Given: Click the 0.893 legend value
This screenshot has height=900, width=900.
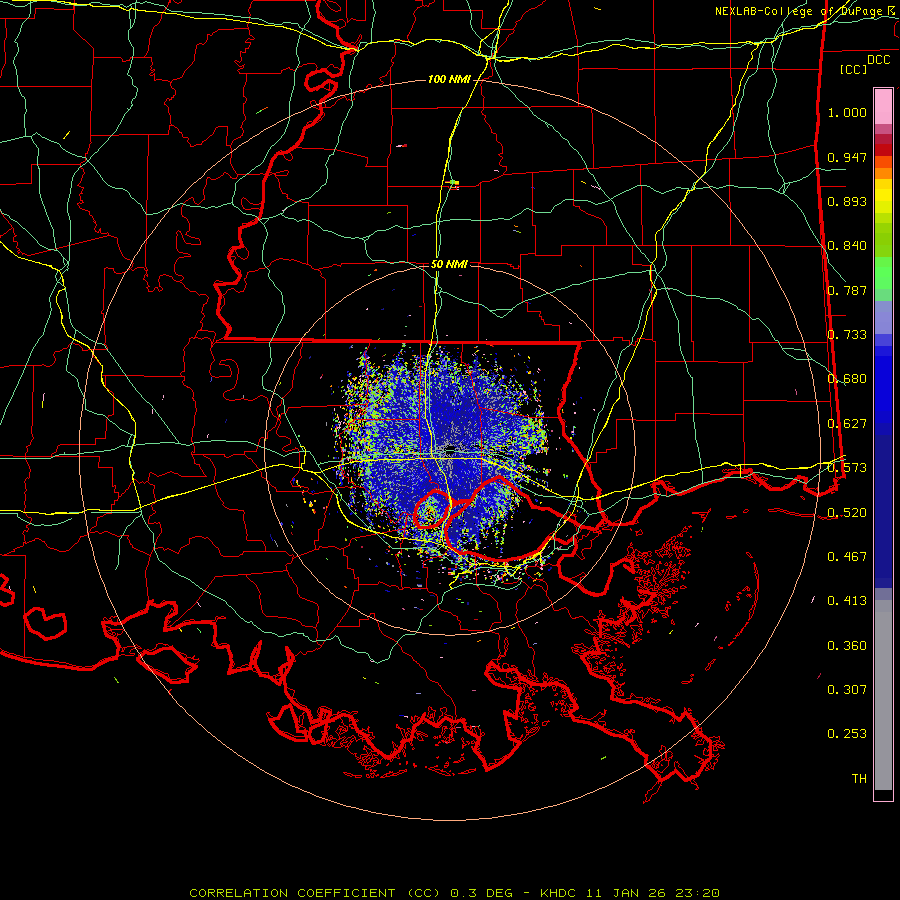Looking at the screenshot, I should tap(847, 201).
